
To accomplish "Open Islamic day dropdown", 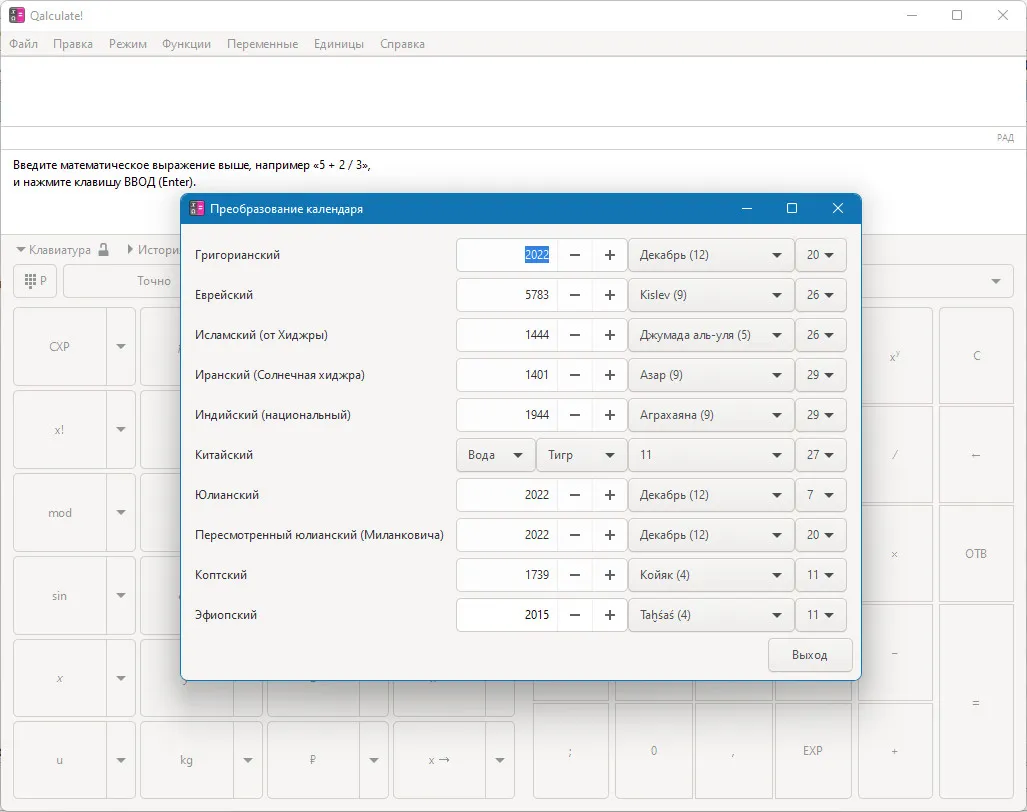I will click(821, 335).
